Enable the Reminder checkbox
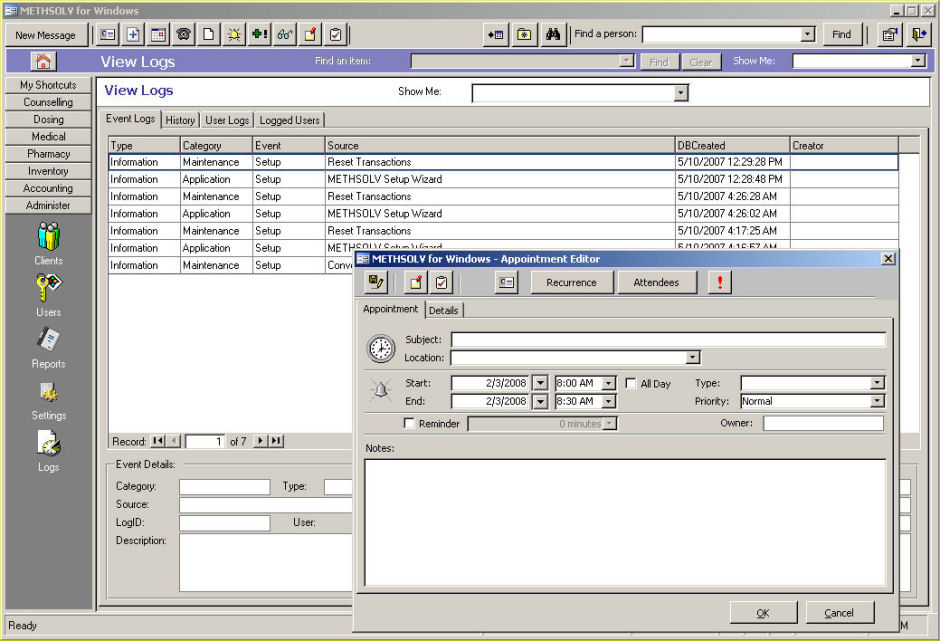This screenshot has height=641, width=940. pos(409,423)
